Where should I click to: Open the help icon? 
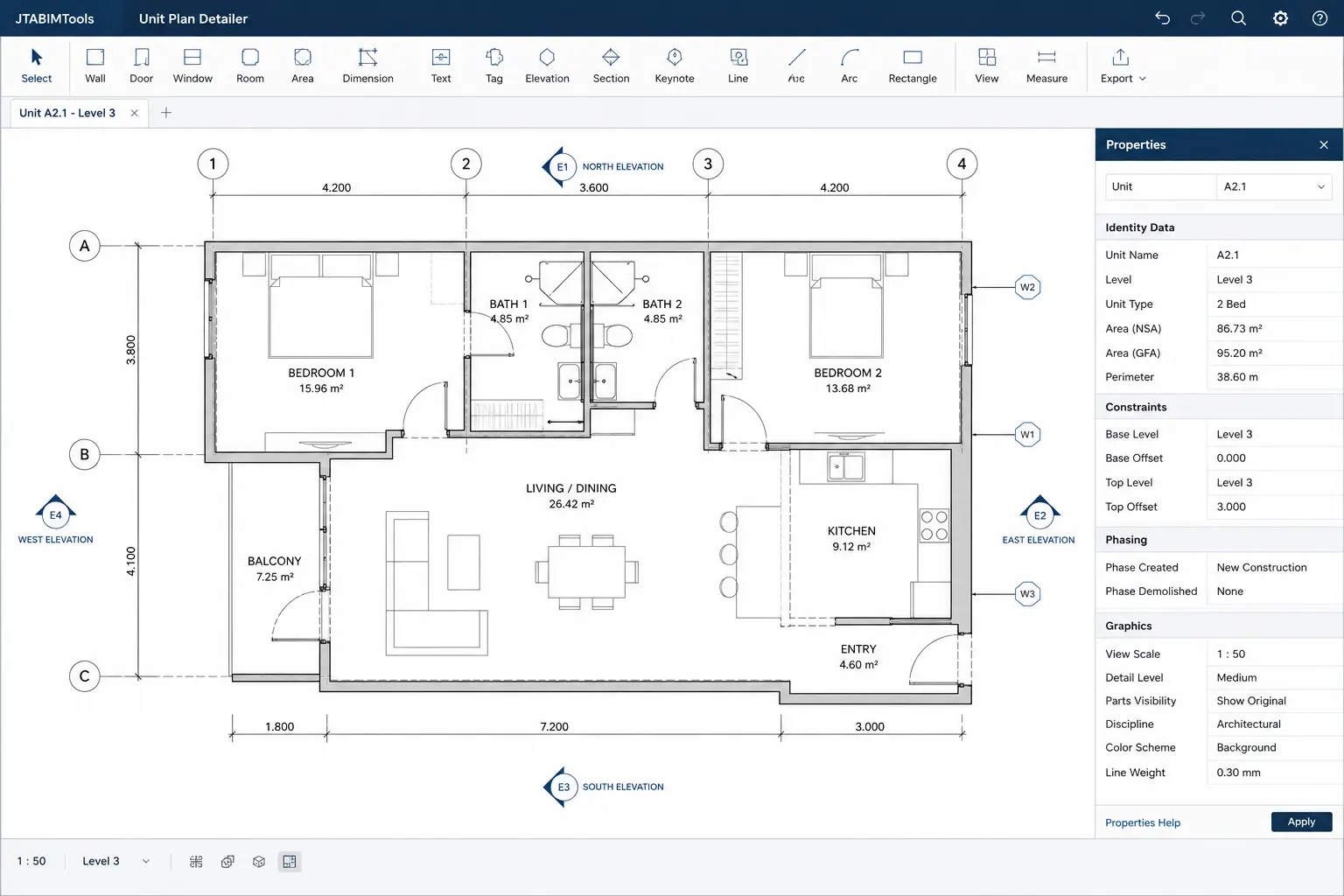(1319, 18)
